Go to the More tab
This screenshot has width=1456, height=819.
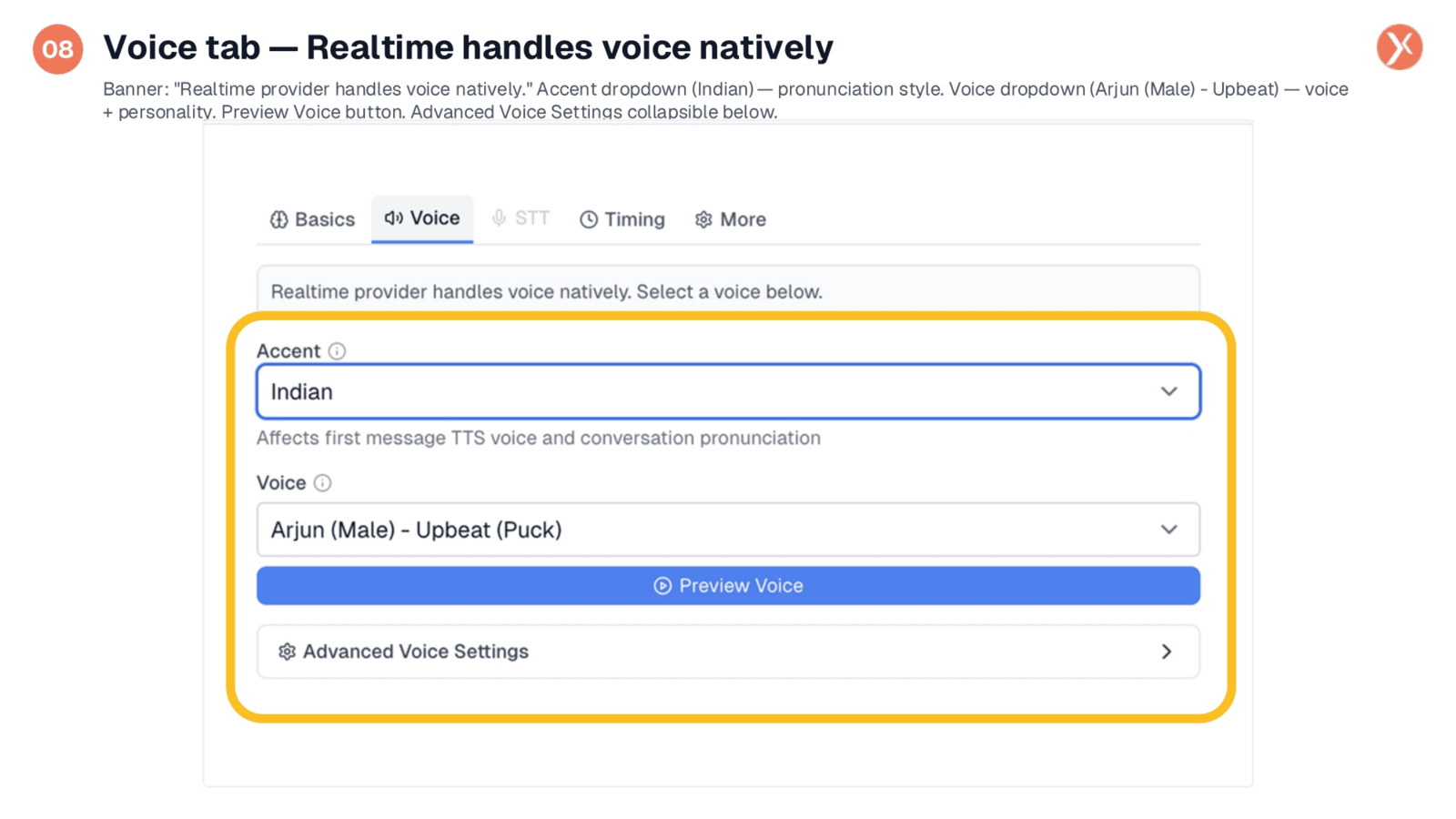click(x=731, y=219)
